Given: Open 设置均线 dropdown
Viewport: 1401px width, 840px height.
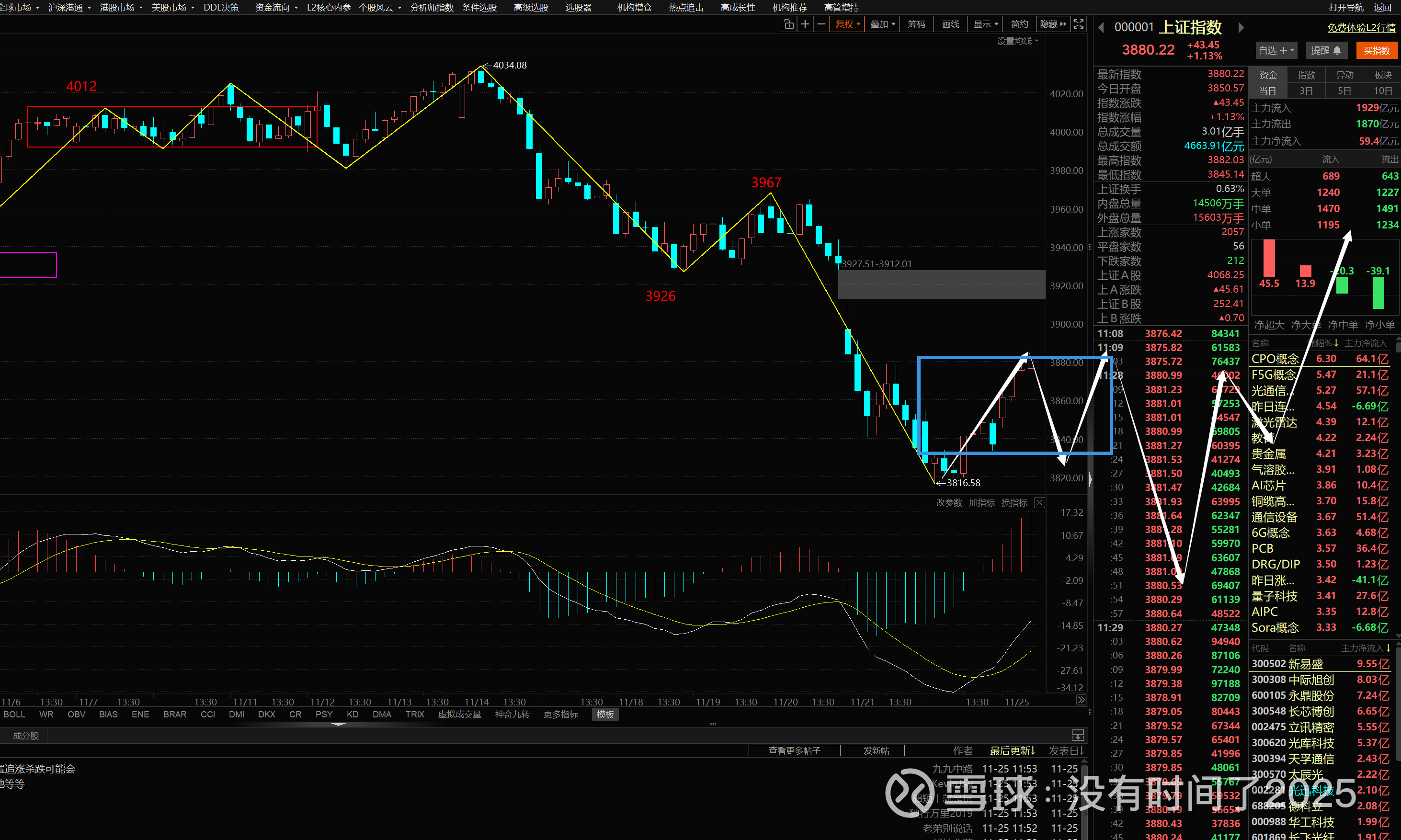Looking at the screenshot, I should (1017, 41).
